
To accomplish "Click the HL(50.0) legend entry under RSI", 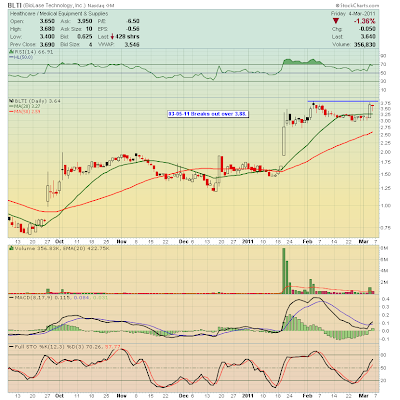I will [23, 57].
